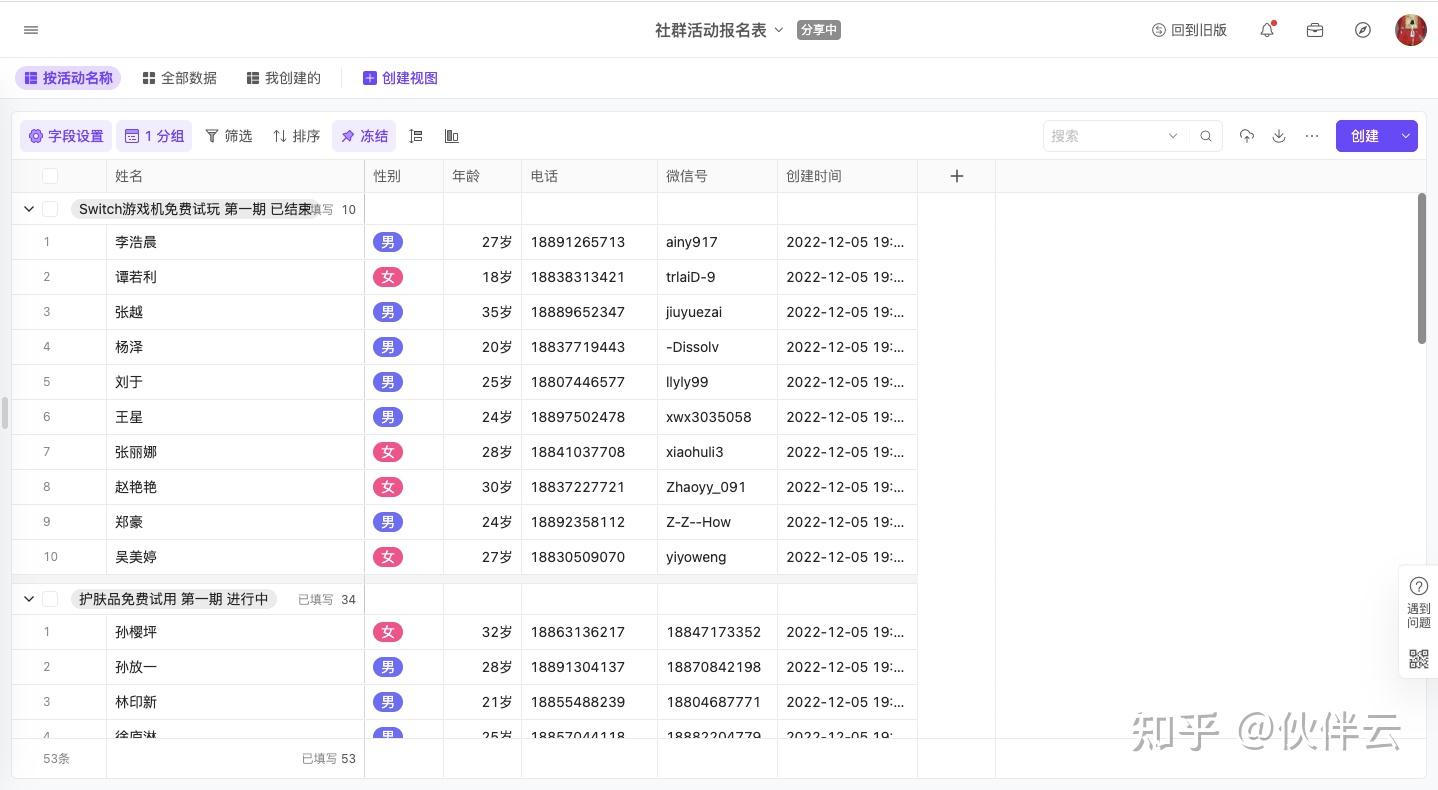The height and width of the screenshot is (790, 1438).
Task: Show the QR code icon
Action: tap(1419, 658)
